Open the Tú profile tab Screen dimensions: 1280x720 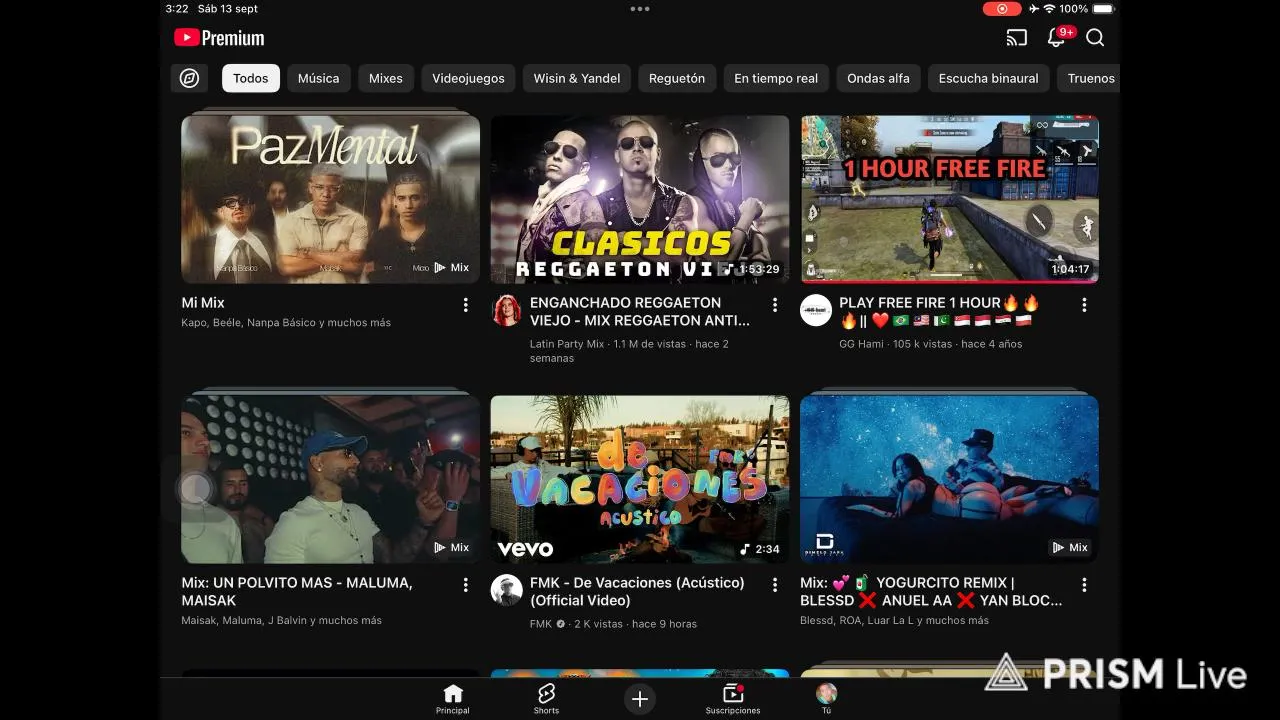(826, 699)
